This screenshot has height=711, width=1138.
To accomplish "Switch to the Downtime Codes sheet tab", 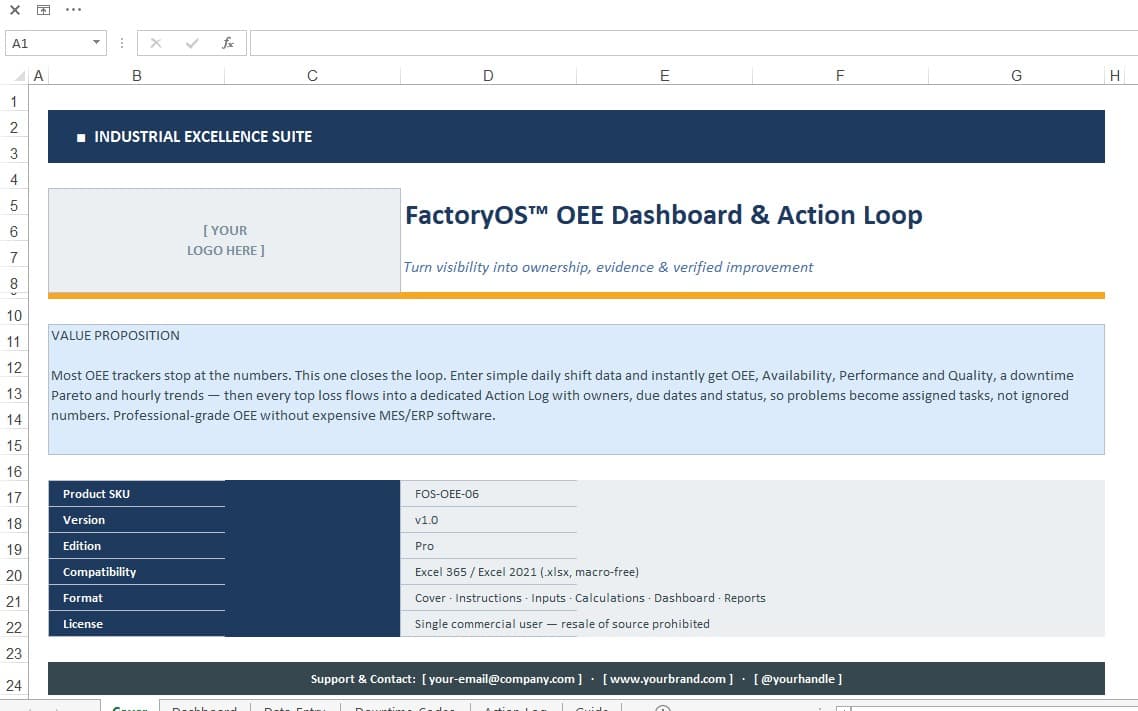I will [405, 707].
